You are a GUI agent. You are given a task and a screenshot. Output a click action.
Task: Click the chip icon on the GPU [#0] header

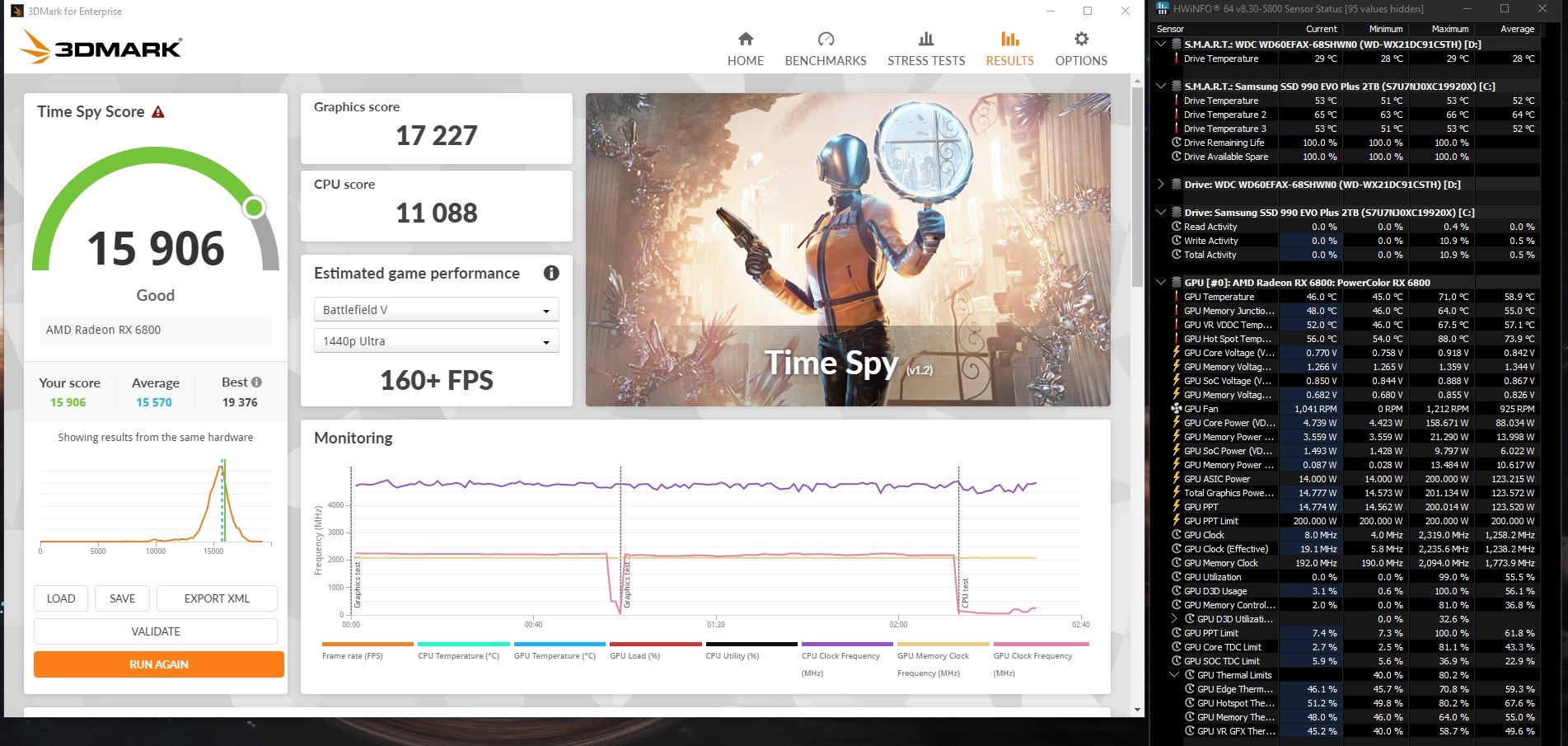coord(1177,283)
